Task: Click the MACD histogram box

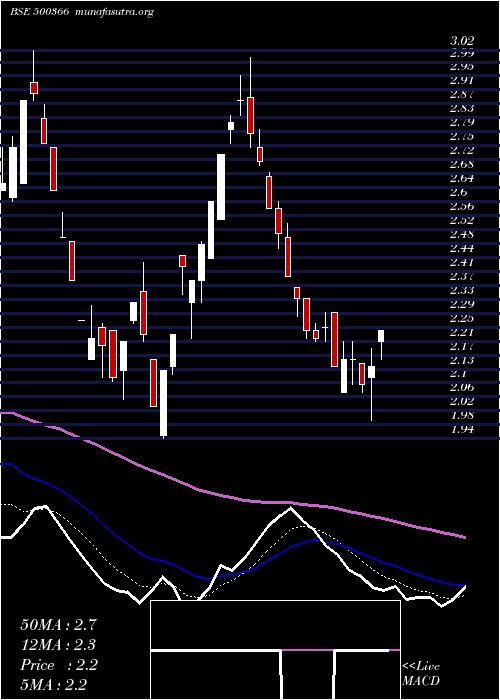Action: [x=275, y=650]
